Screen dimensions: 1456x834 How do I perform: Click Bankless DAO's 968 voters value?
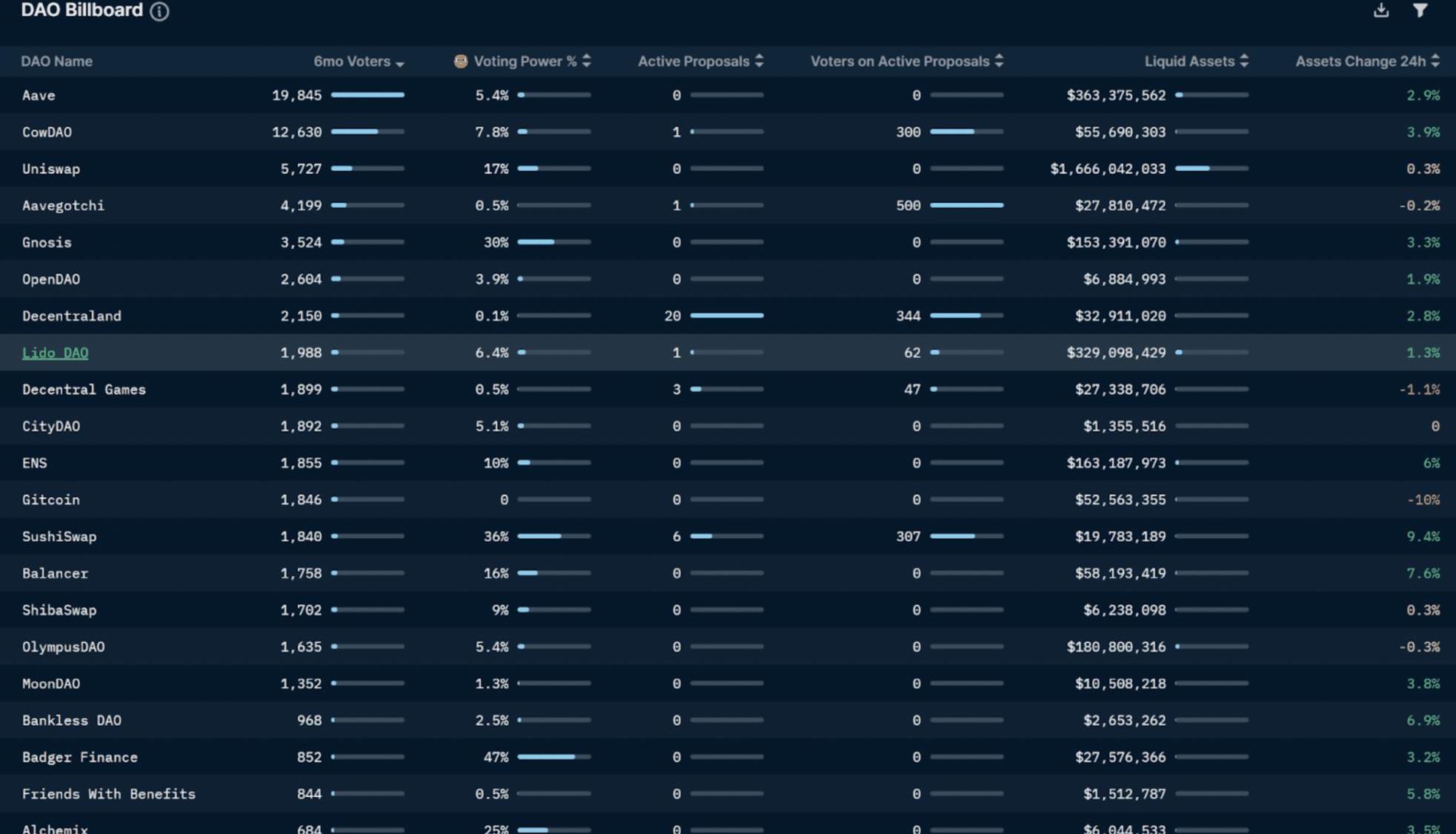click(x=309, y=721)
